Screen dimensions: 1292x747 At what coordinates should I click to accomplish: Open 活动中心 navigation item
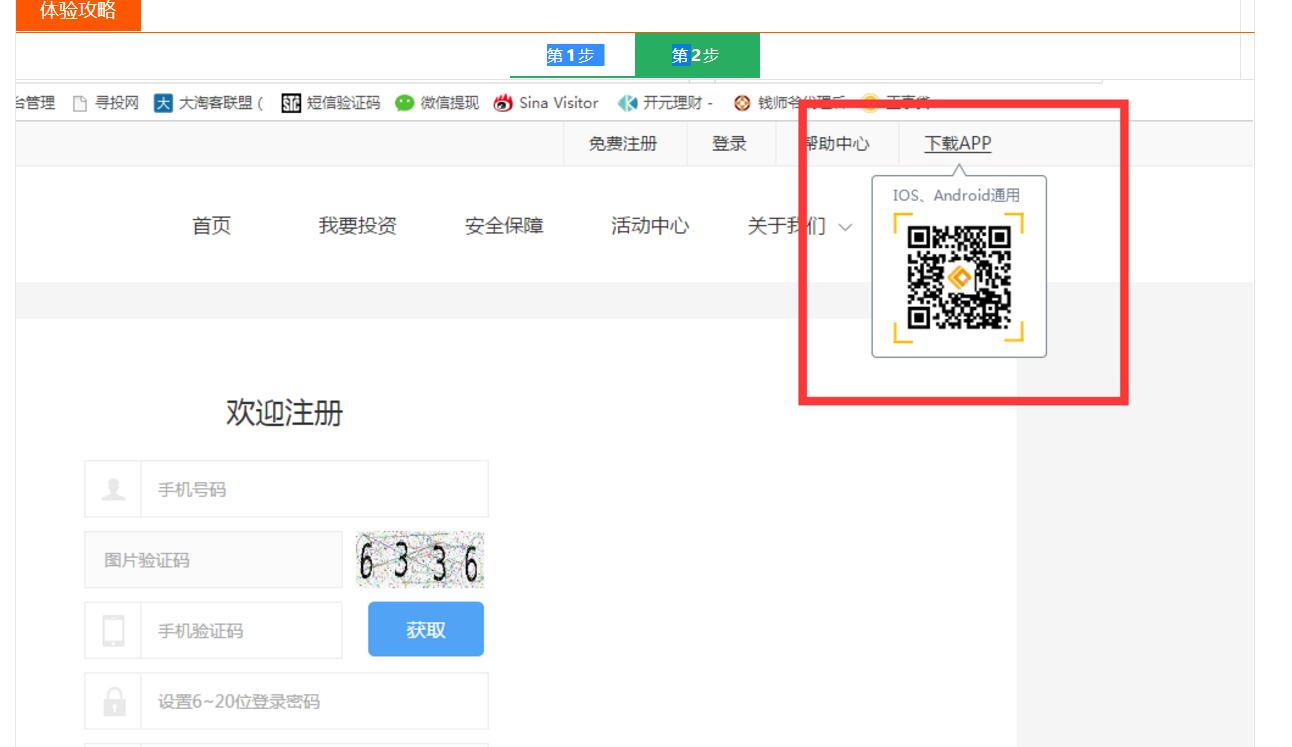point(650,226)
